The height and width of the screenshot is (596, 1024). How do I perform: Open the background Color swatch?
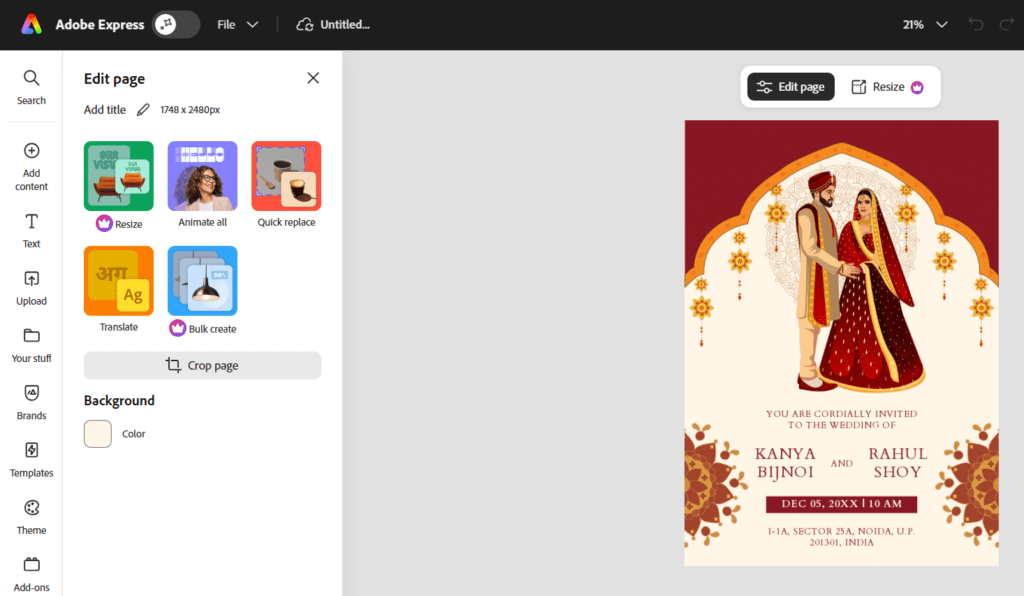tap(98, 434)
